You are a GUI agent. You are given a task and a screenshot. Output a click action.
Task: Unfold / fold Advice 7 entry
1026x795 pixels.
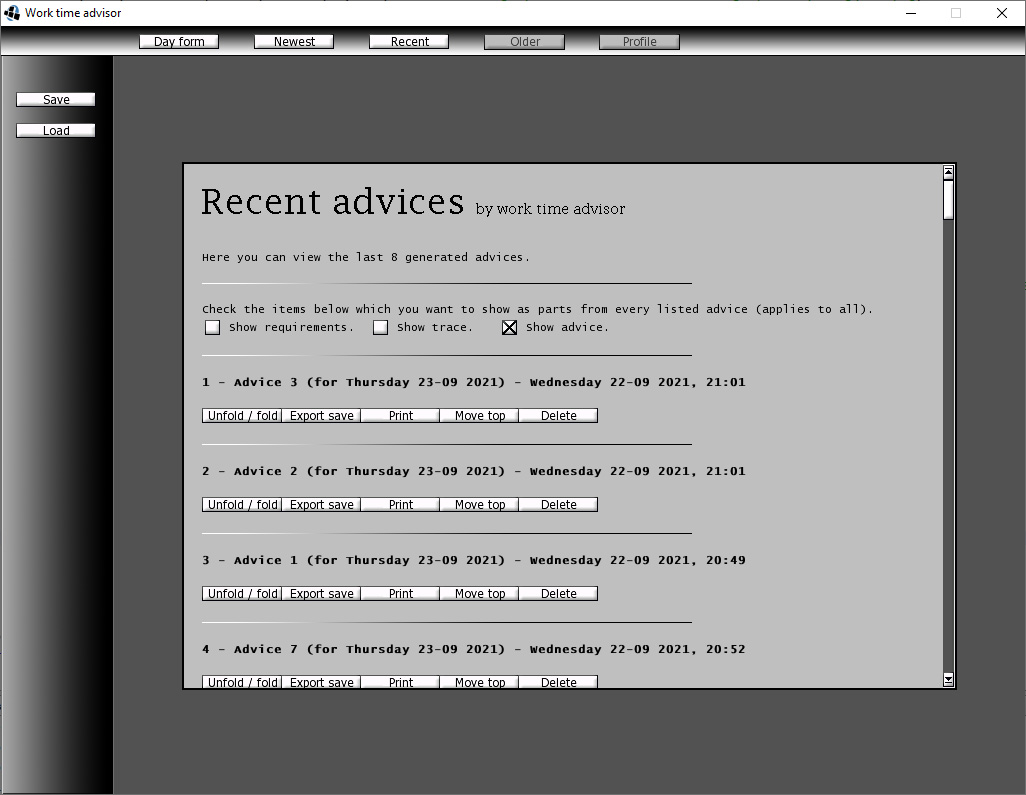click(x=242, y=682)
